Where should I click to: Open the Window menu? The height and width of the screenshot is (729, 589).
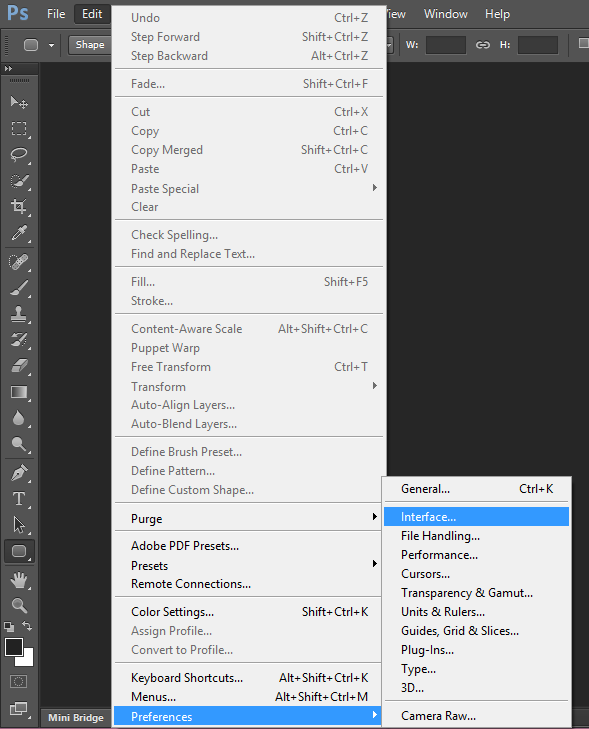tap(445, 14)
